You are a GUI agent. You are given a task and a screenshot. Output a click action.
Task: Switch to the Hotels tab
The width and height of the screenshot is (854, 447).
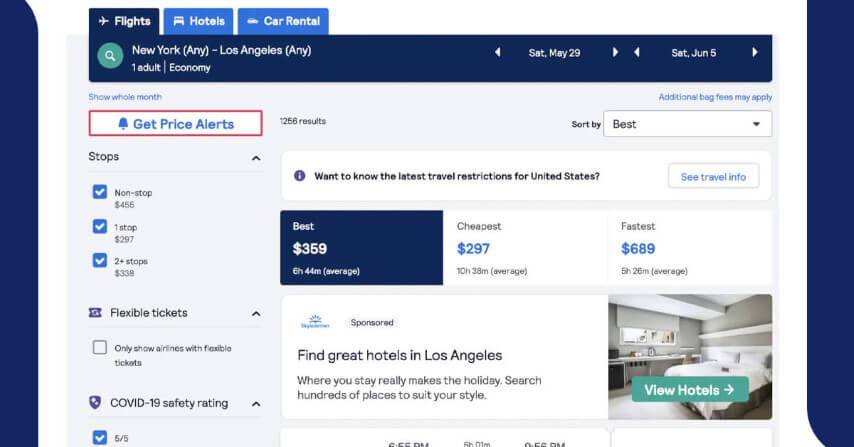(x=198, y=22)
